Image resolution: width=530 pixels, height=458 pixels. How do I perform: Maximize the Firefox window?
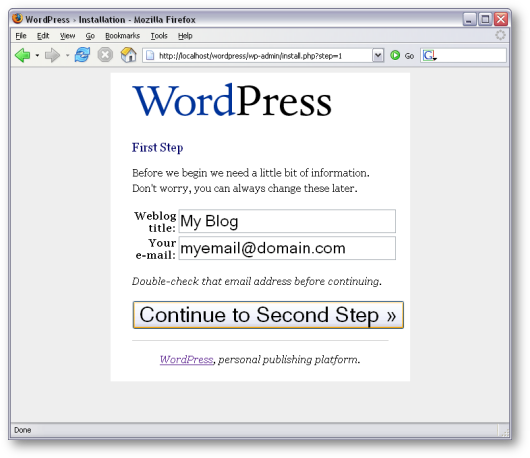(x=485, y=19)
